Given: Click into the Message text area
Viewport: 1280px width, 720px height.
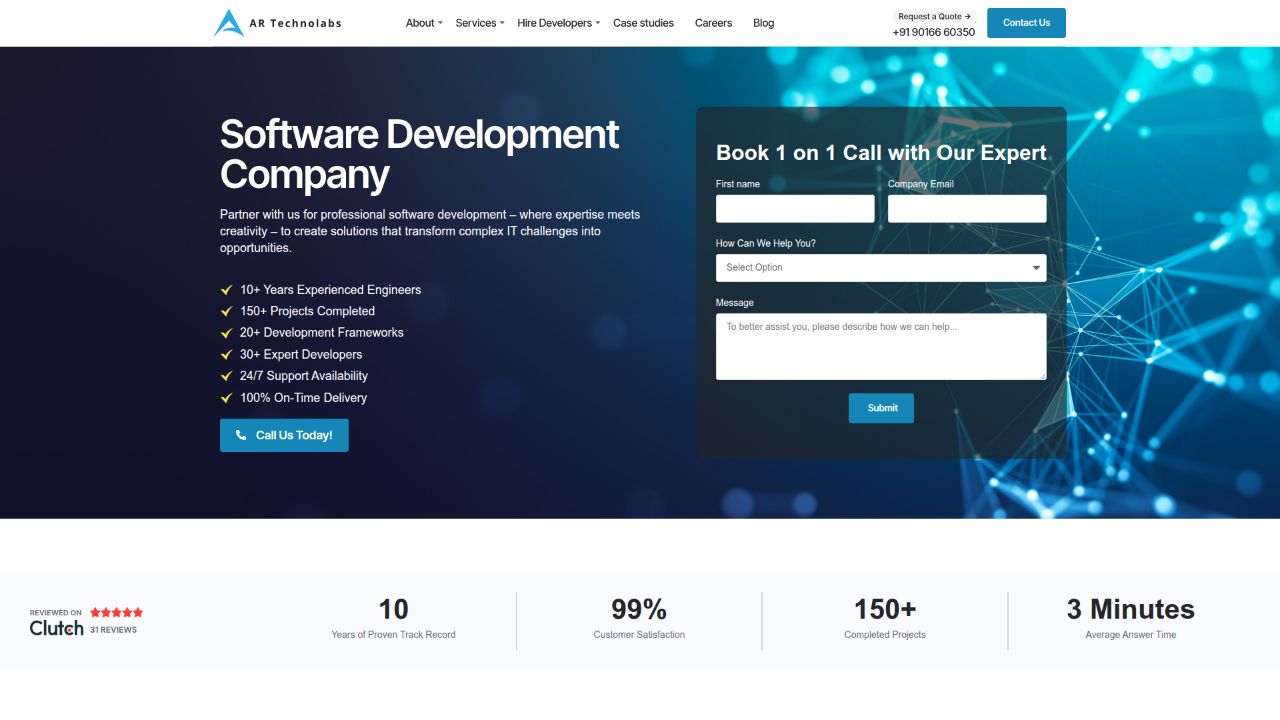Looking at the screenshot, I should click(x=880, y=347).
